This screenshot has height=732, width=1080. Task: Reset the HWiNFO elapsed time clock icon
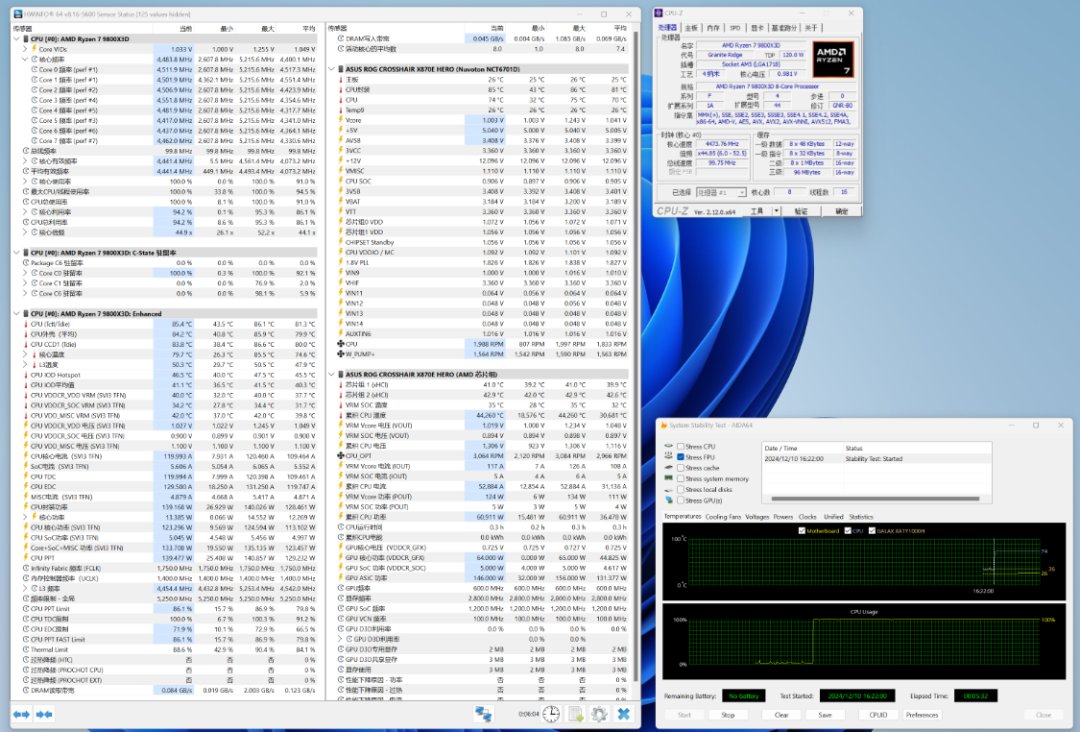tap(552, 714)
